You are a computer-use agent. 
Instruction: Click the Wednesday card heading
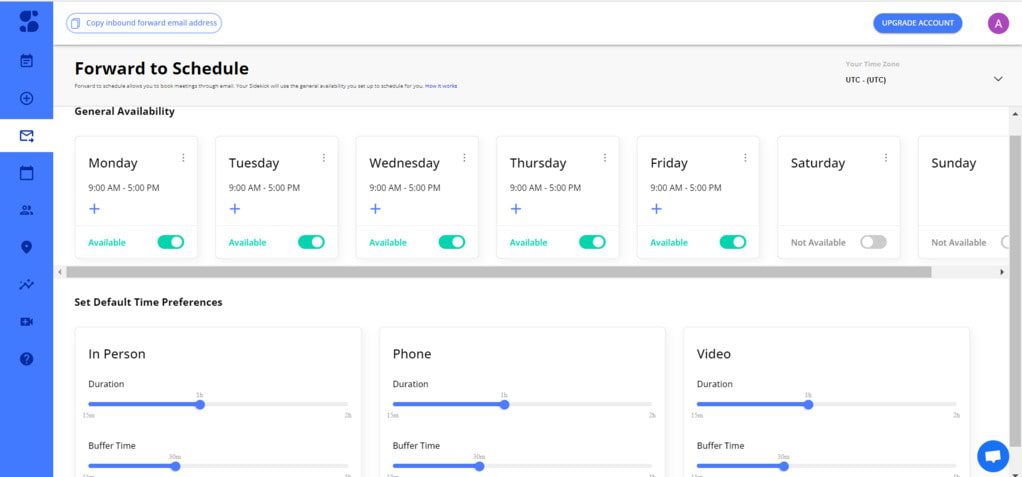[404, 163]
